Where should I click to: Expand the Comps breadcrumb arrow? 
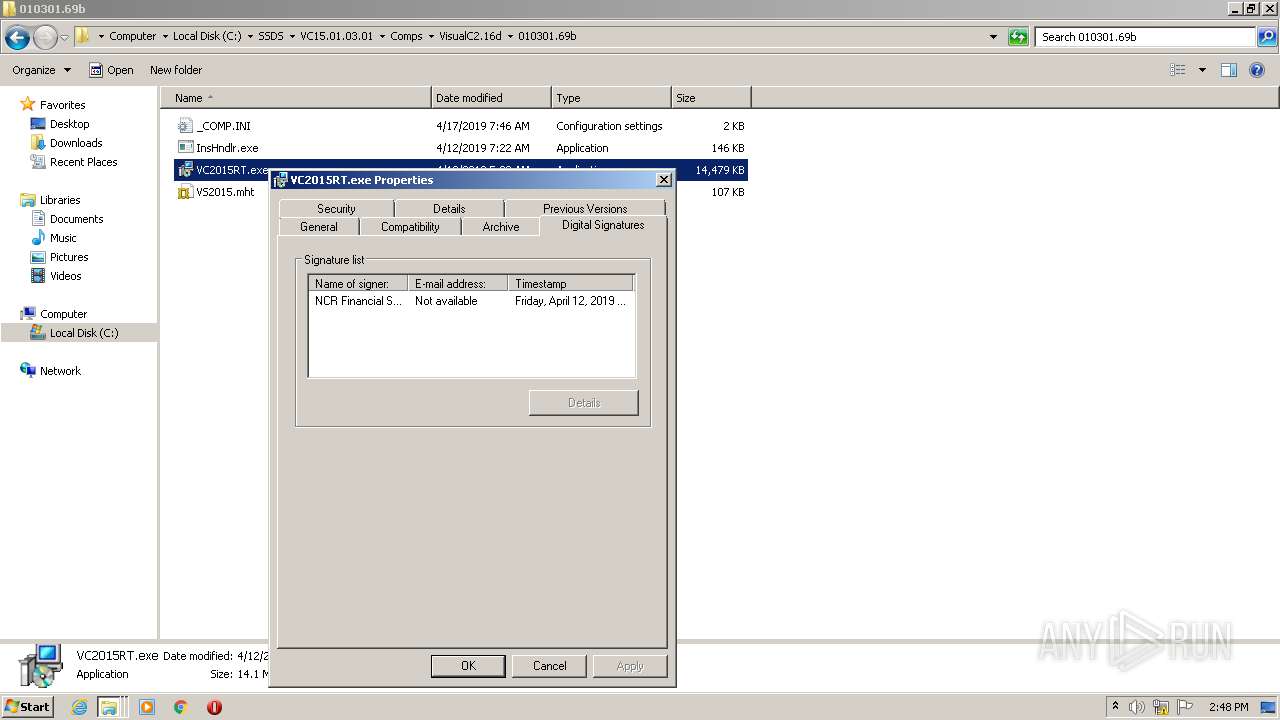(431, 36)
